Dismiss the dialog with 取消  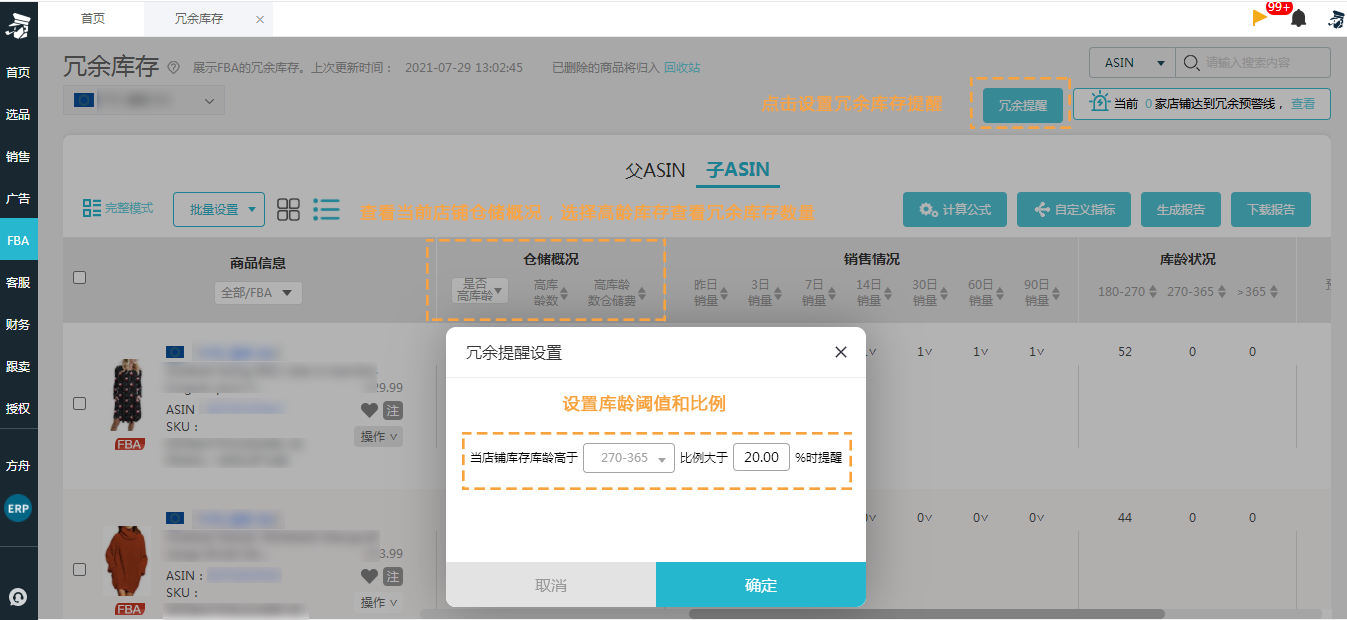[551, 585]
